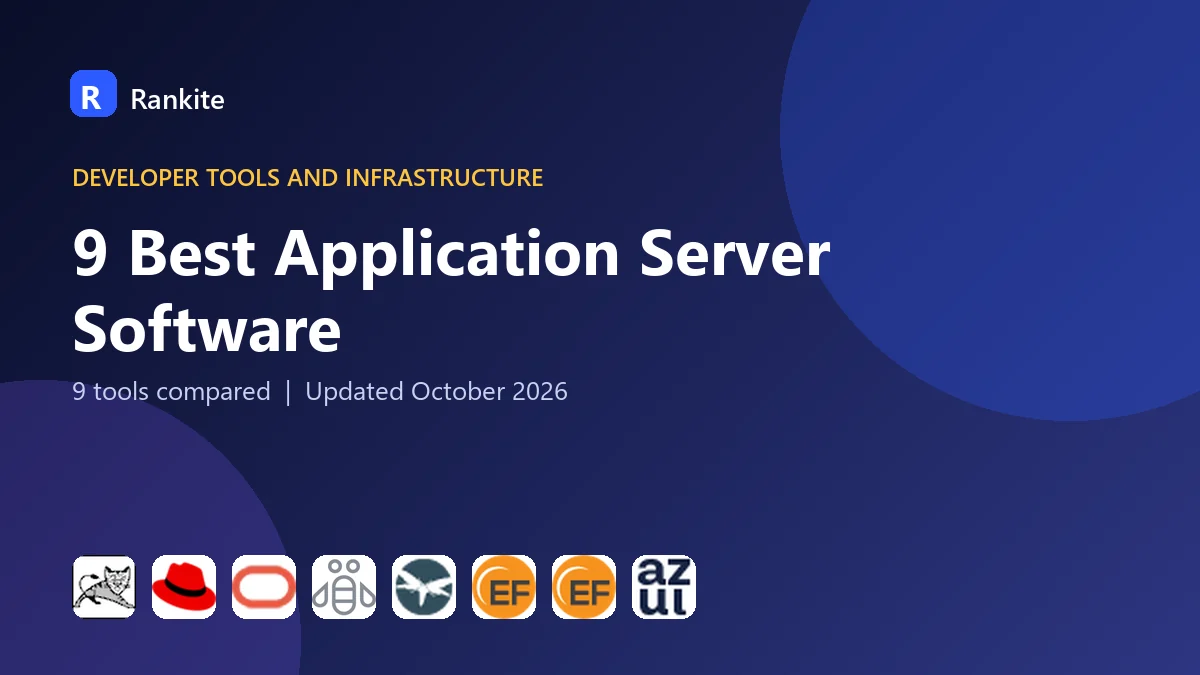Viewport: 1200px width, 675px height.
Task: Click the red Oracle oval logo
Action: (264, 587)
